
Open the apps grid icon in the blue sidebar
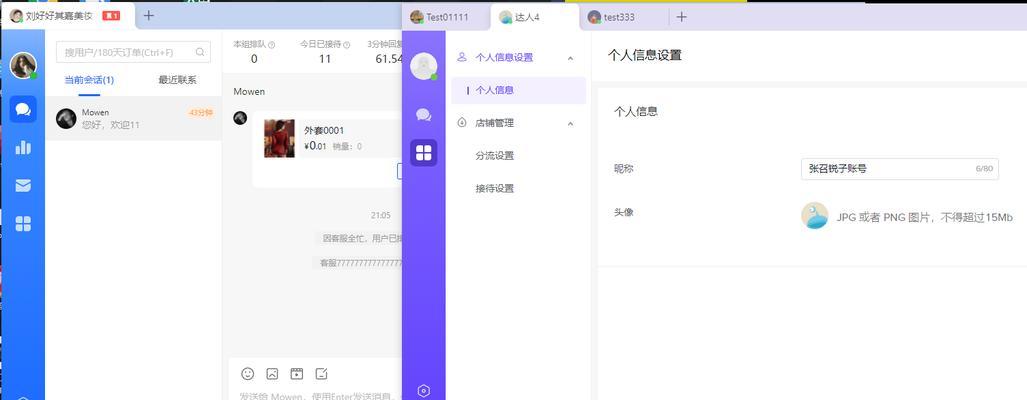[x=23, y=224]
